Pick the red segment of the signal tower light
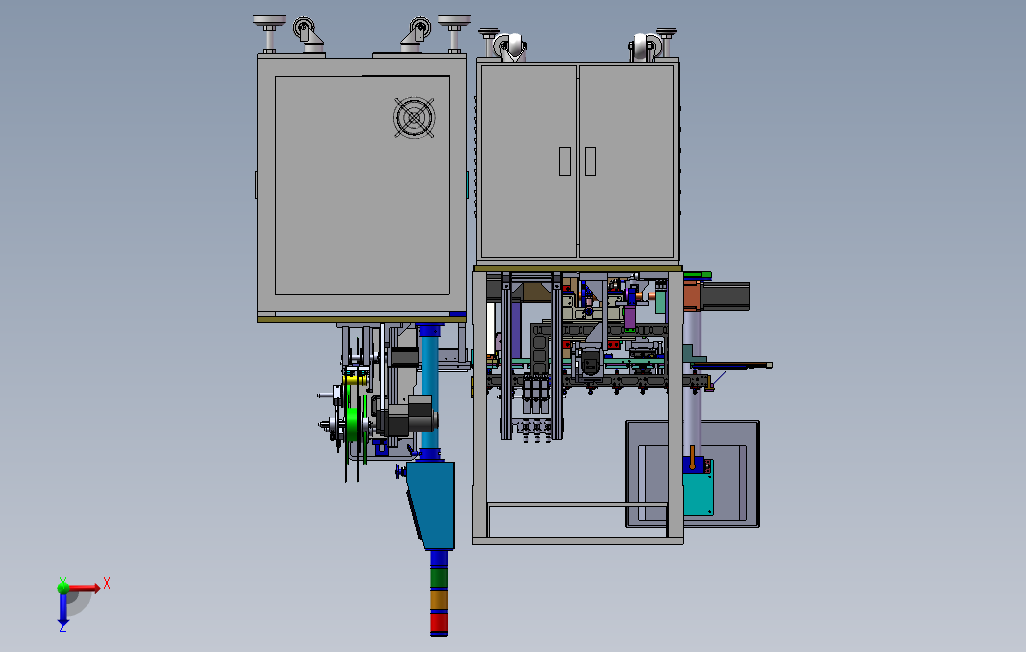 [x=439, y=624]
